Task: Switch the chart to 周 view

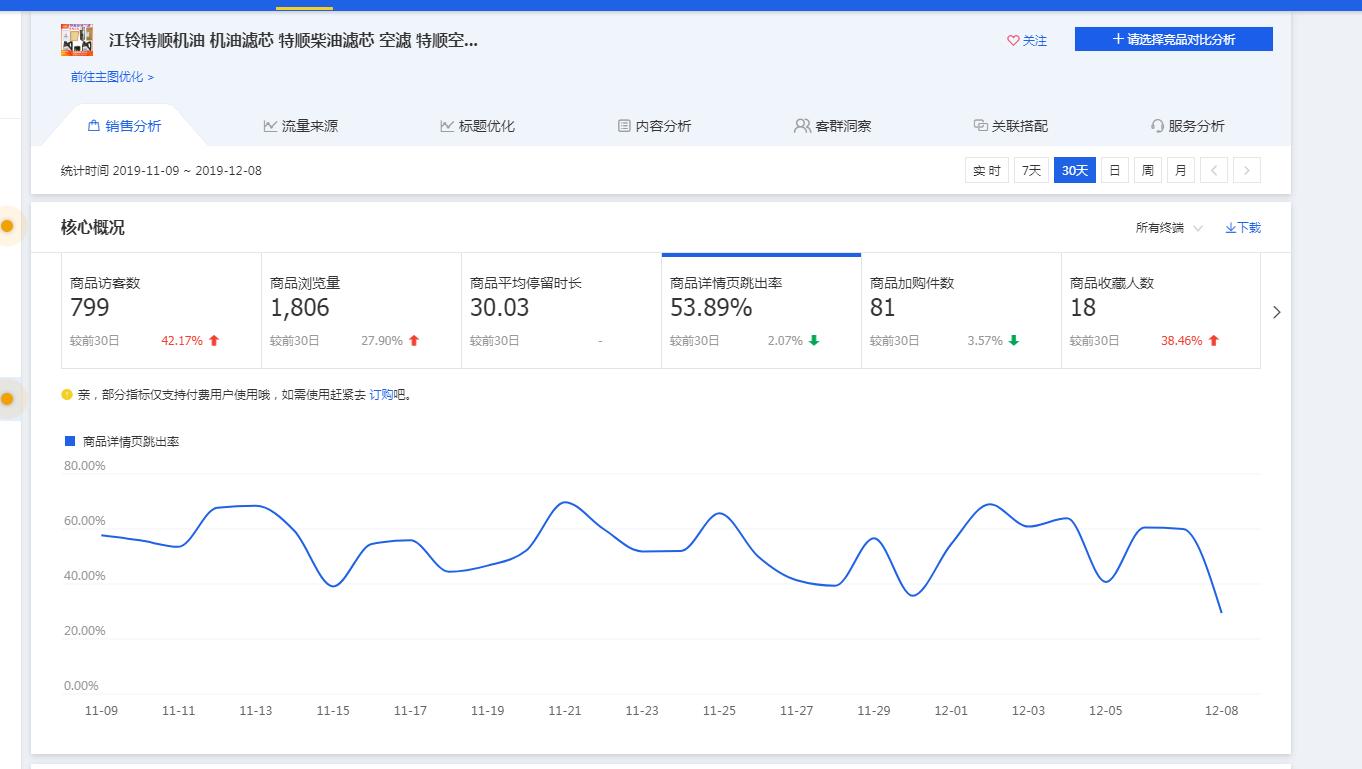Action: click(1147, 170)
